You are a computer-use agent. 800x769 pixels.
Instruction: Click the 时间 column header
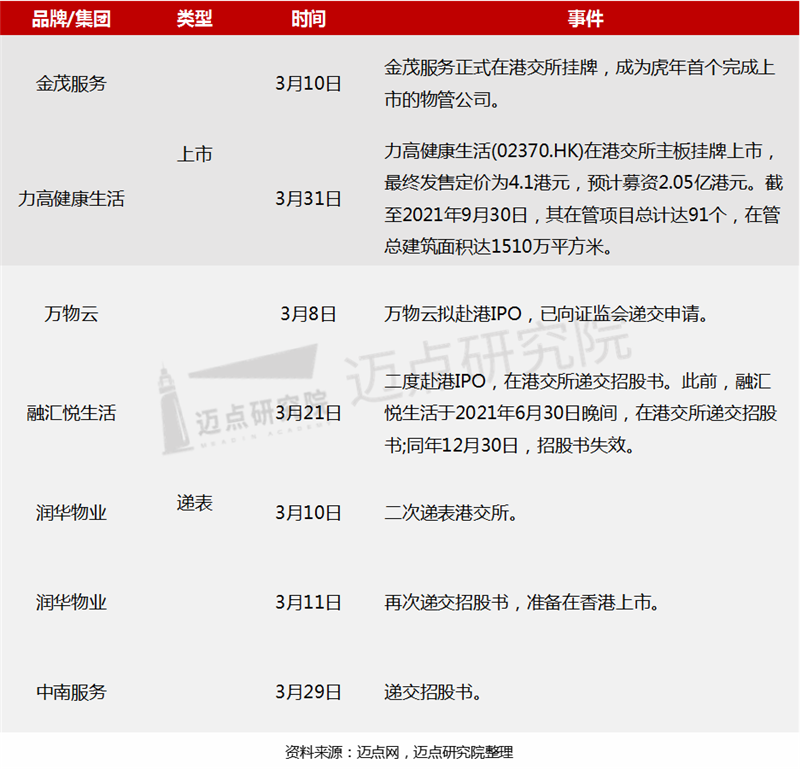click(308, 19)
